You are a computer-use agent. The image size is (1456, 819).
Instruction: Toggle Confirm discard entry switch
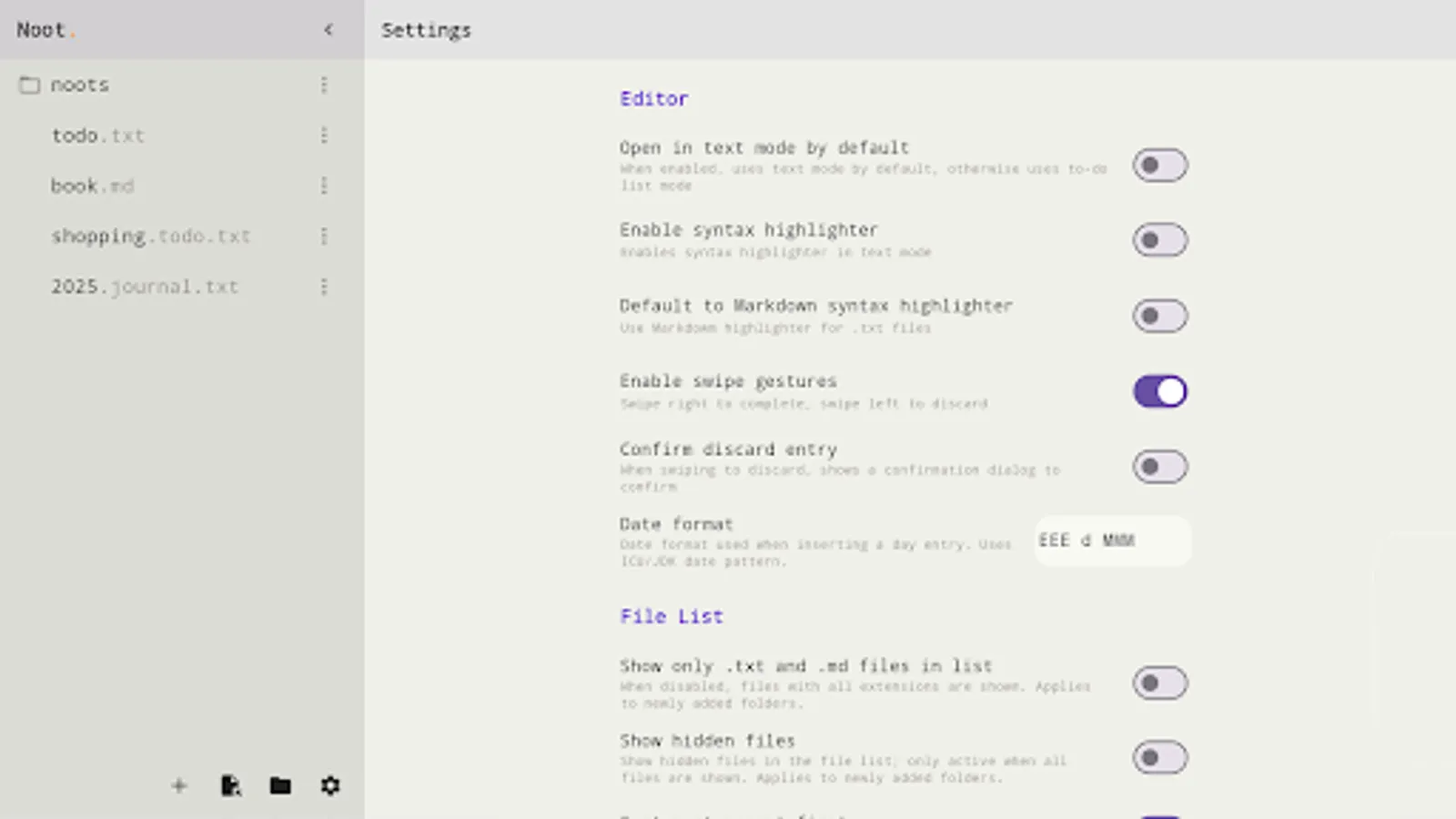pos(1160,467)
